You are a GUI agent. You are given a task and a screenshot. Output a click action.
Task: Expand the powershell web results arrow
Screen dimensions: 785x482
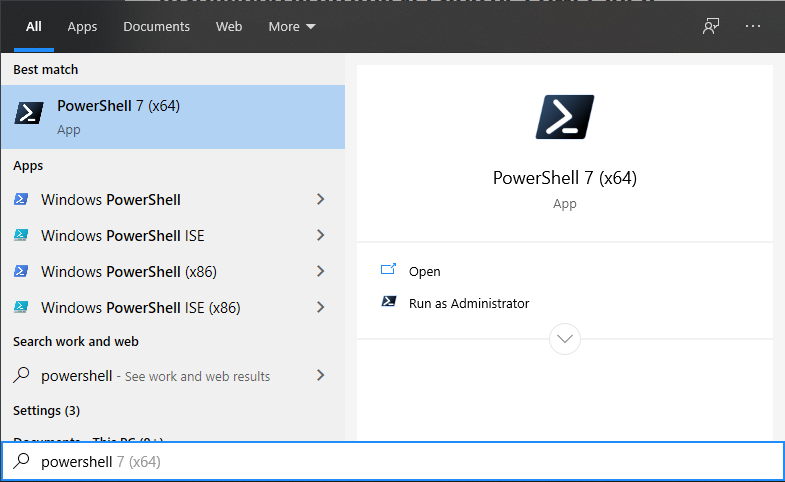pos(320,375)
